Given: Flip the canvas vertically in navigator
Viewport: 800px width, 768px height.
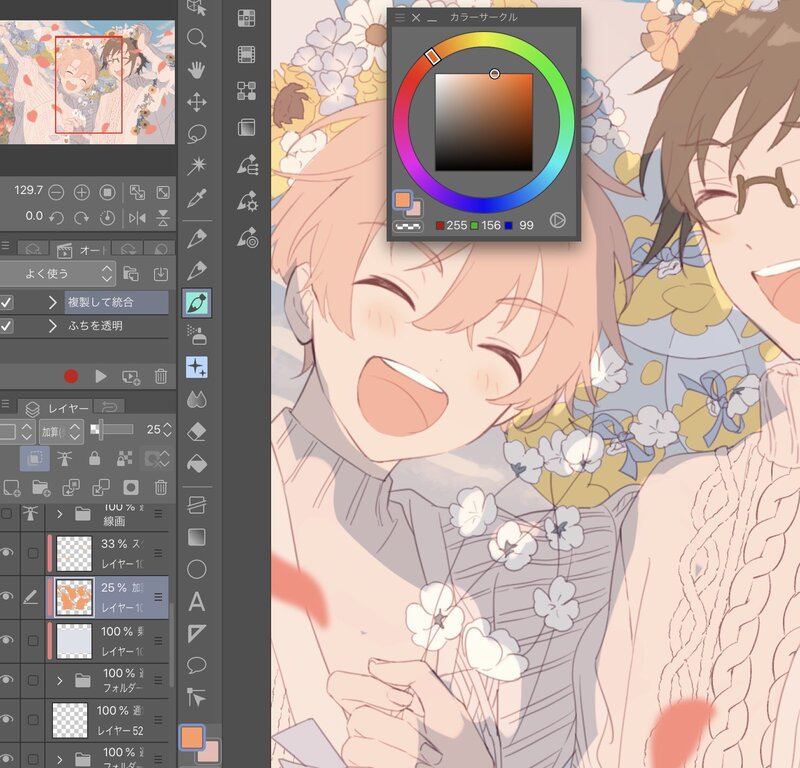Looking at the screenshot, I should 163,218.
